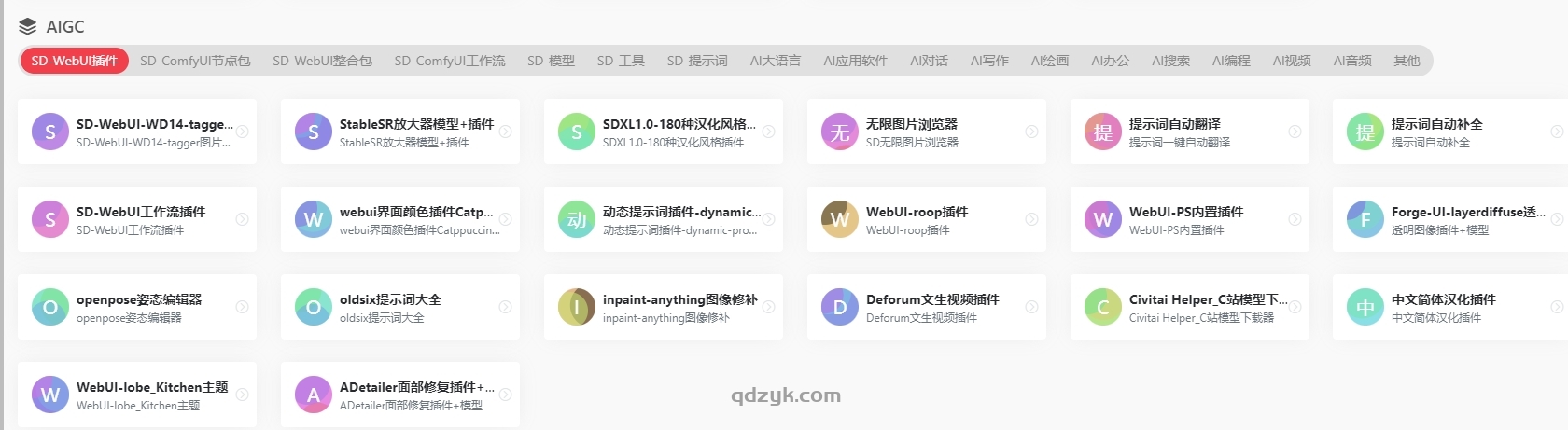The image size is (1568, 430).
Task: Click the purple S avatar of SD-WebUI-WD14-tagger
Action: point(50,132)
